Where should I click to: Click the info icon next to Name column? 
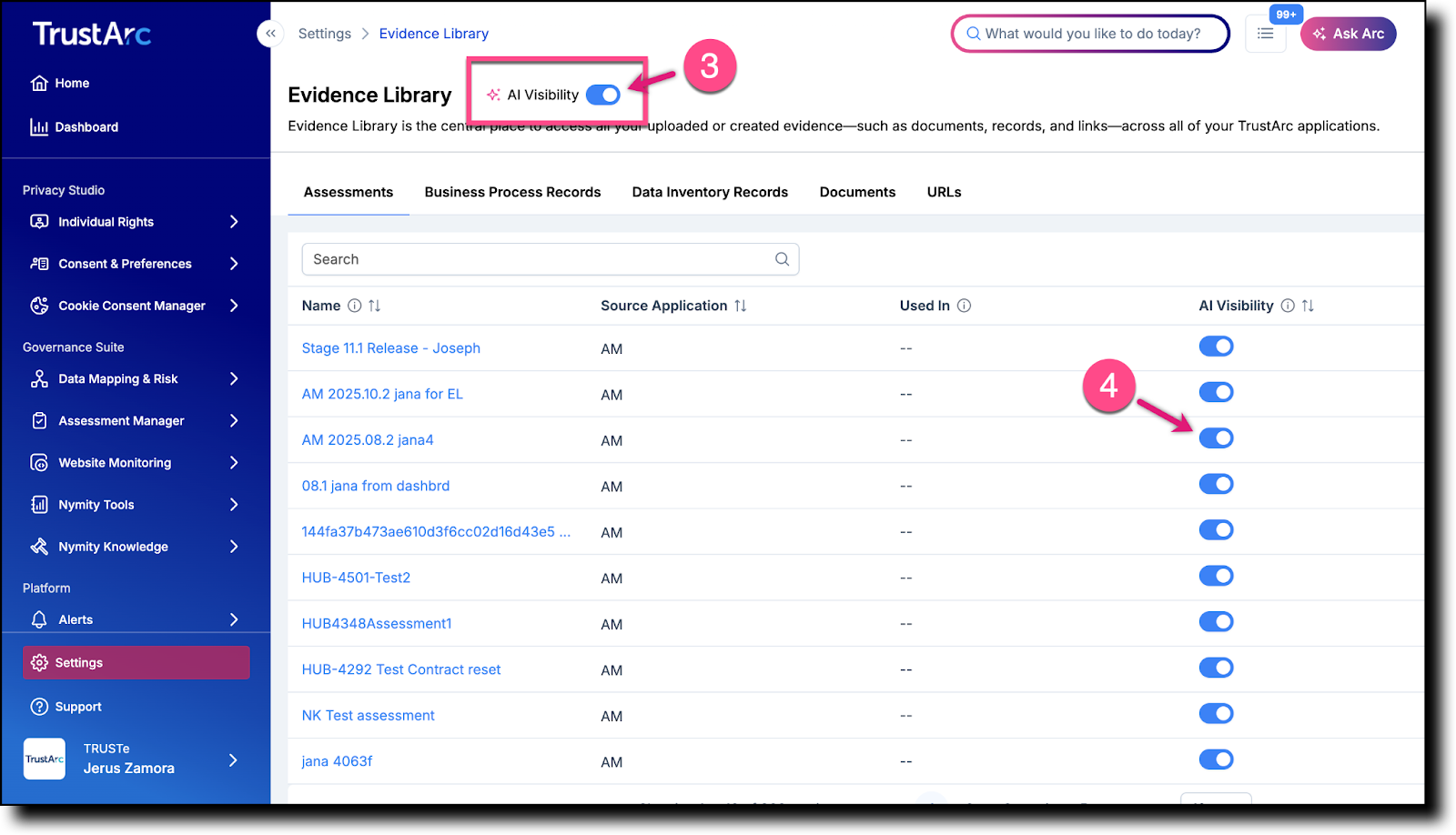pyautogui.click(x=354, y=306)
